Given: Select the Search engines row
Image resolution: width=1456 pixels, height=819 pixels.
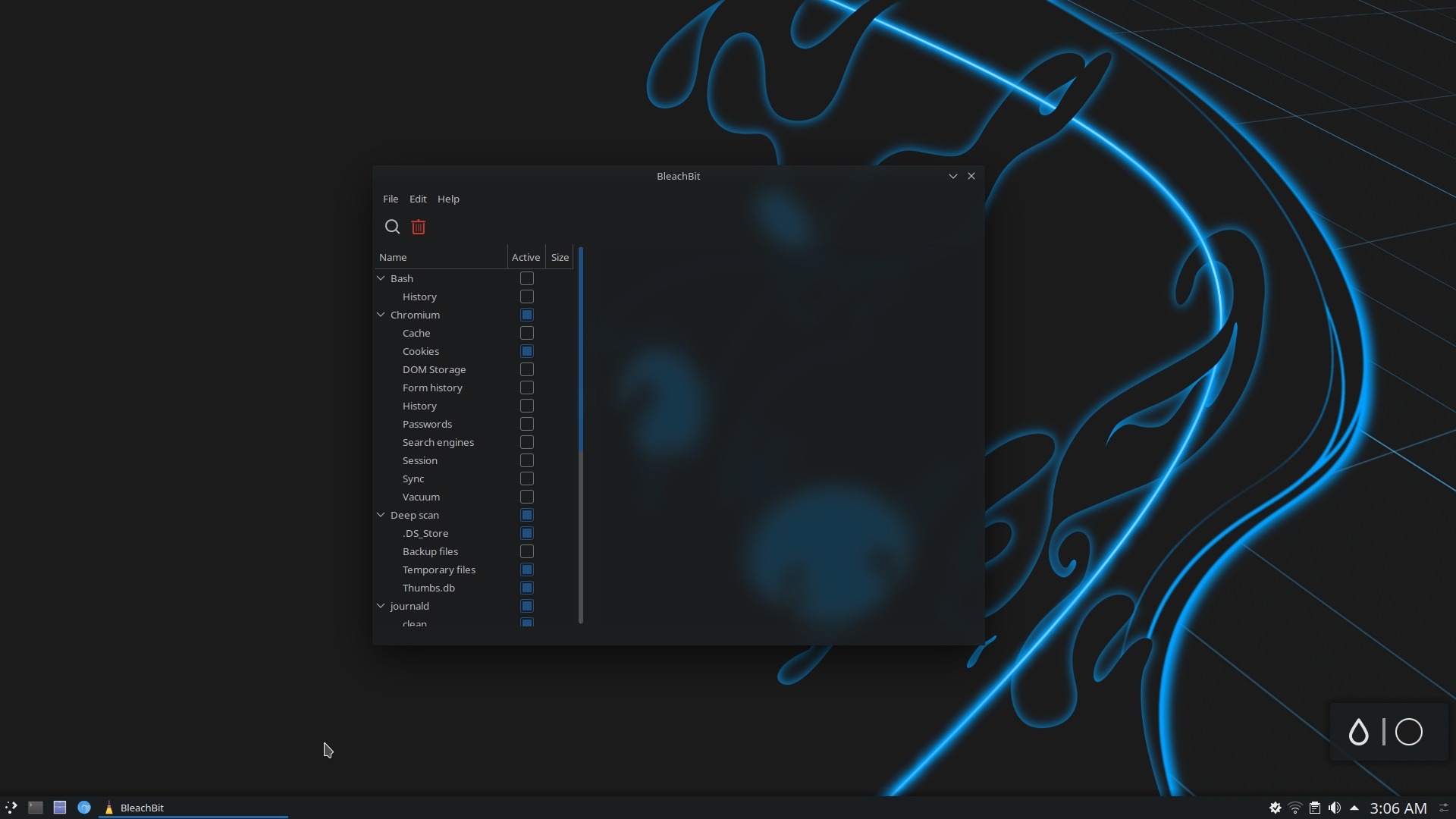Looking at the screenshot, I should click(x=475, y=442).
